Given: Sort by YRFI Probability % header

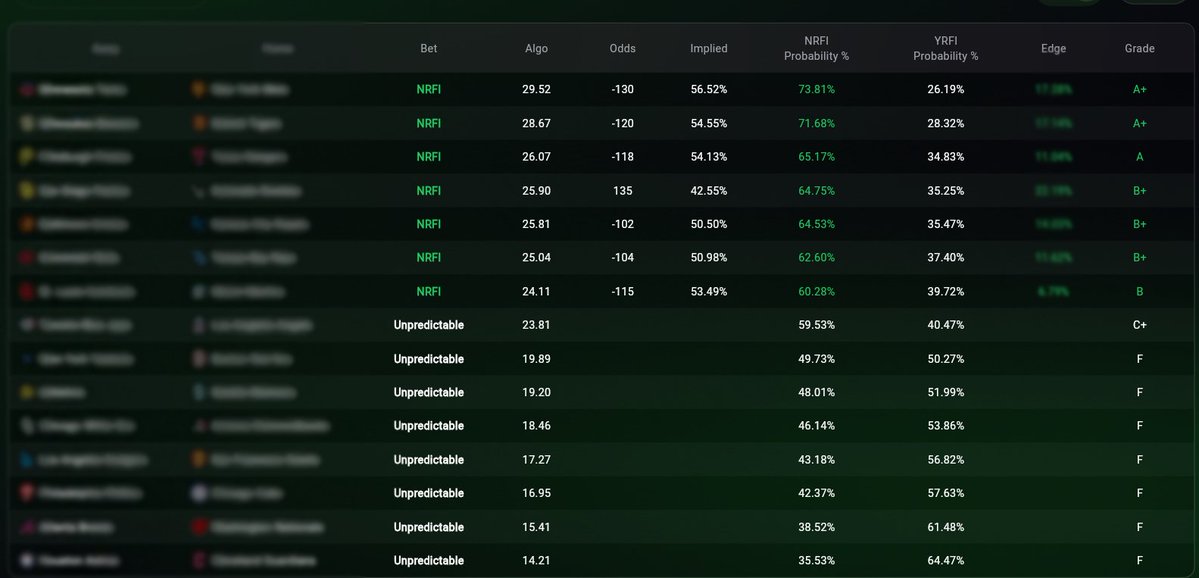Looking at the screenshot, I should pos(945,48).
